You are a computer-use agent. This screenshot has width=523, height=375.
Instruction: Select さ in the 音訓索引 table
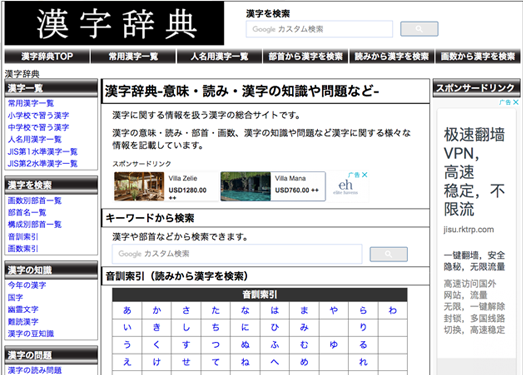click(186, 311)
